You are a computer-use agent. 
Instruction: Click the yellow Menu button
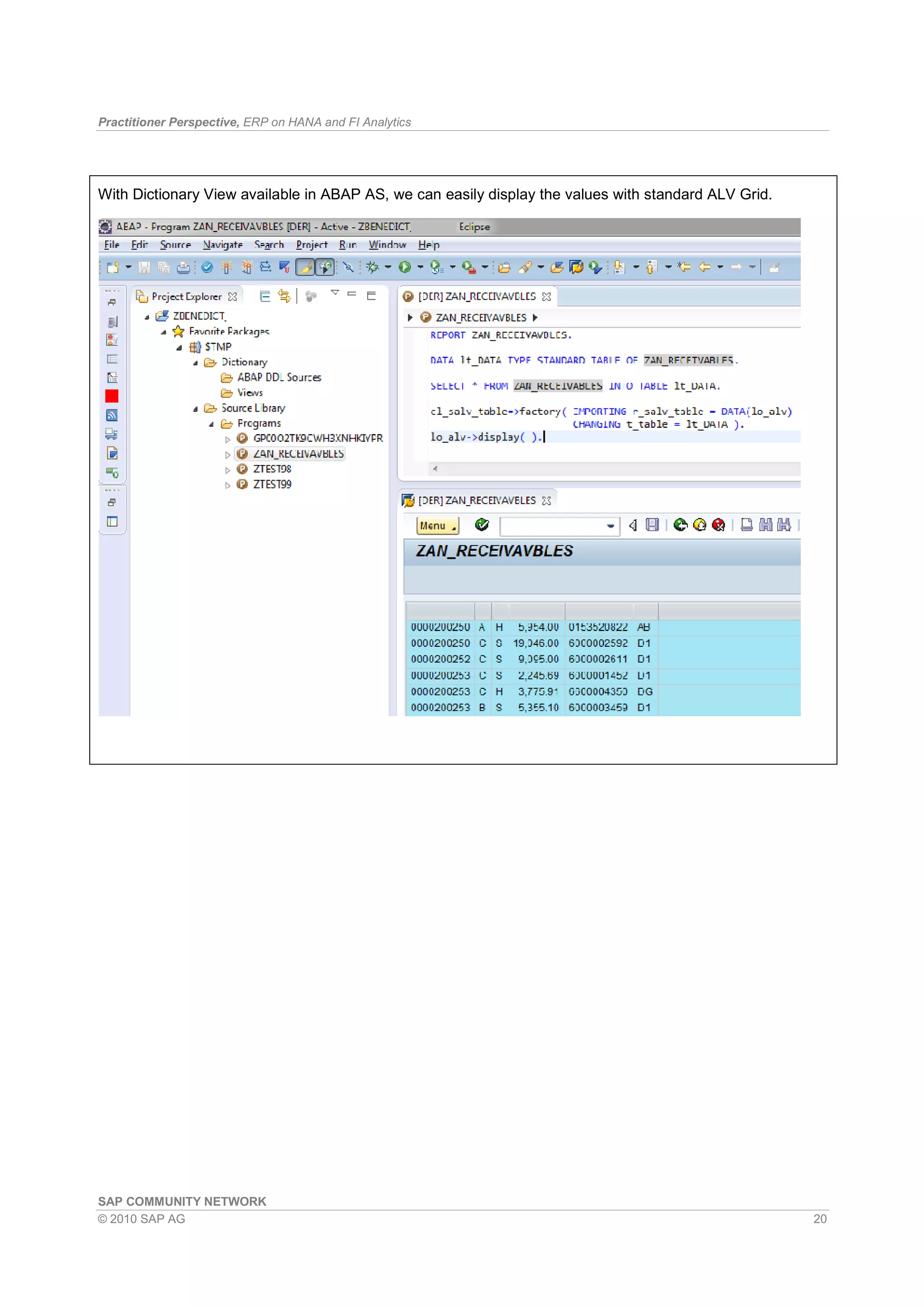[437, 526]
